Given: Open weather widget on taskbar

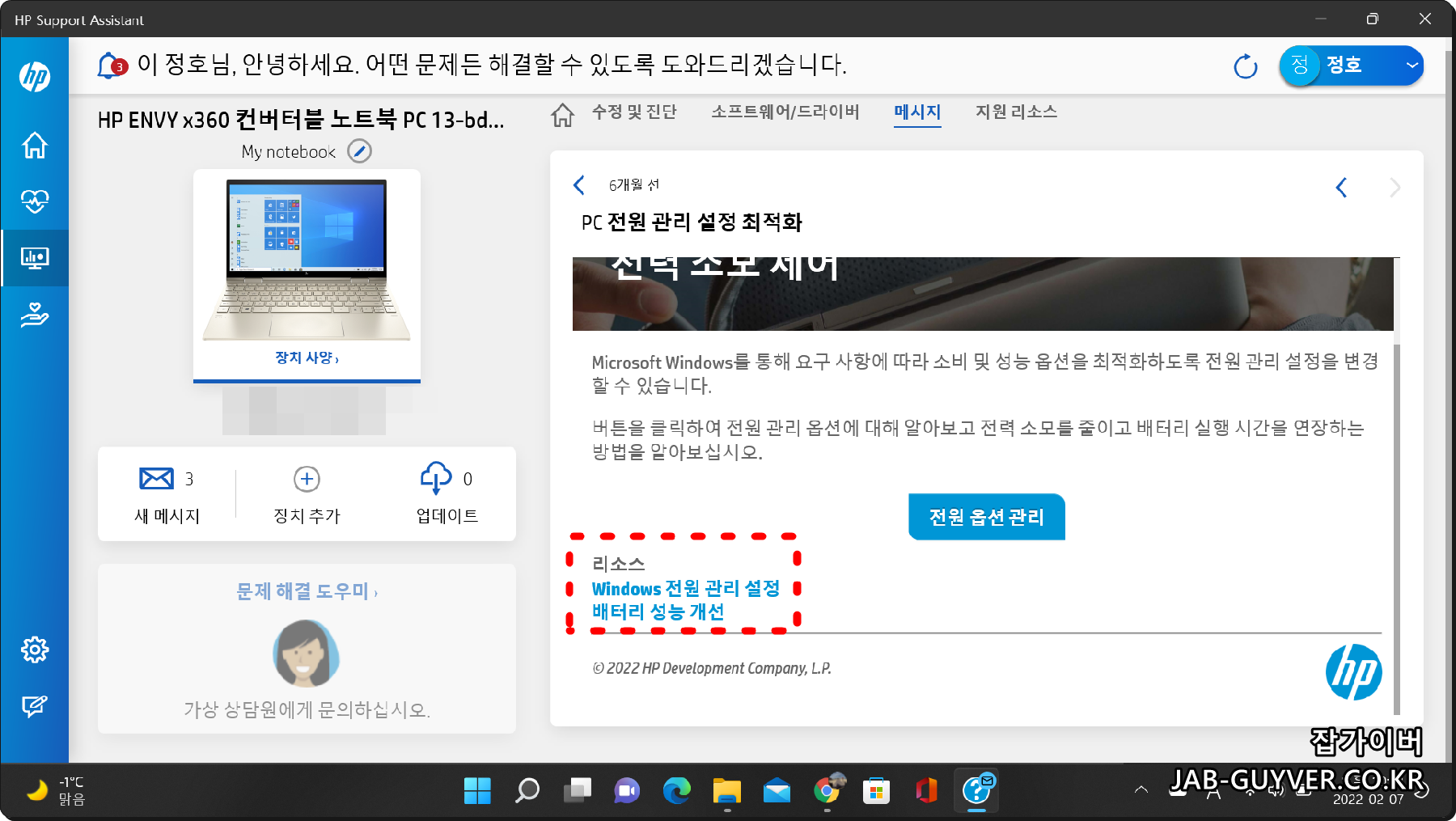Looking at the screenshot, I should point(57,790).
